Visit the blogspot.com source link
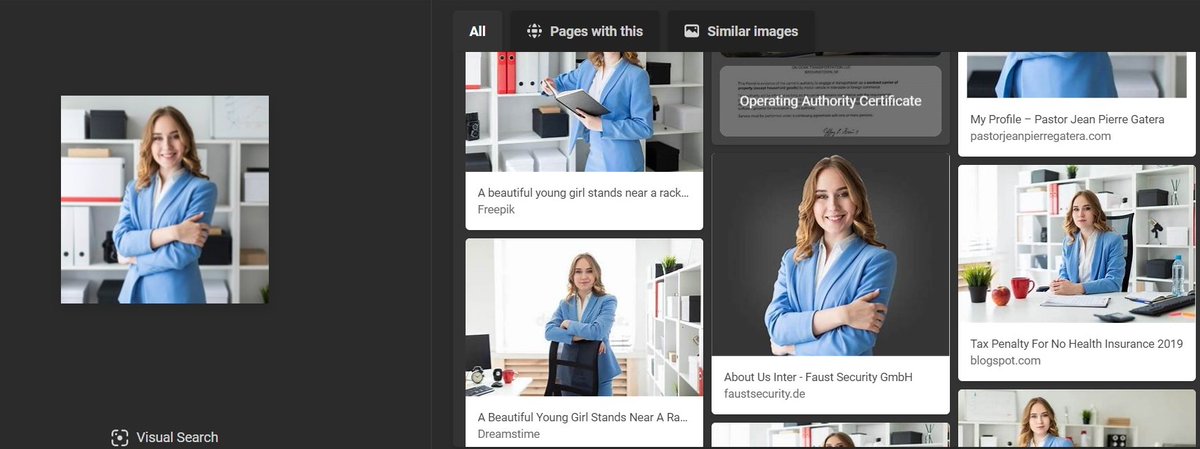The height and width of the screenshot is (449, 1200). click(x=1005, y=361)
